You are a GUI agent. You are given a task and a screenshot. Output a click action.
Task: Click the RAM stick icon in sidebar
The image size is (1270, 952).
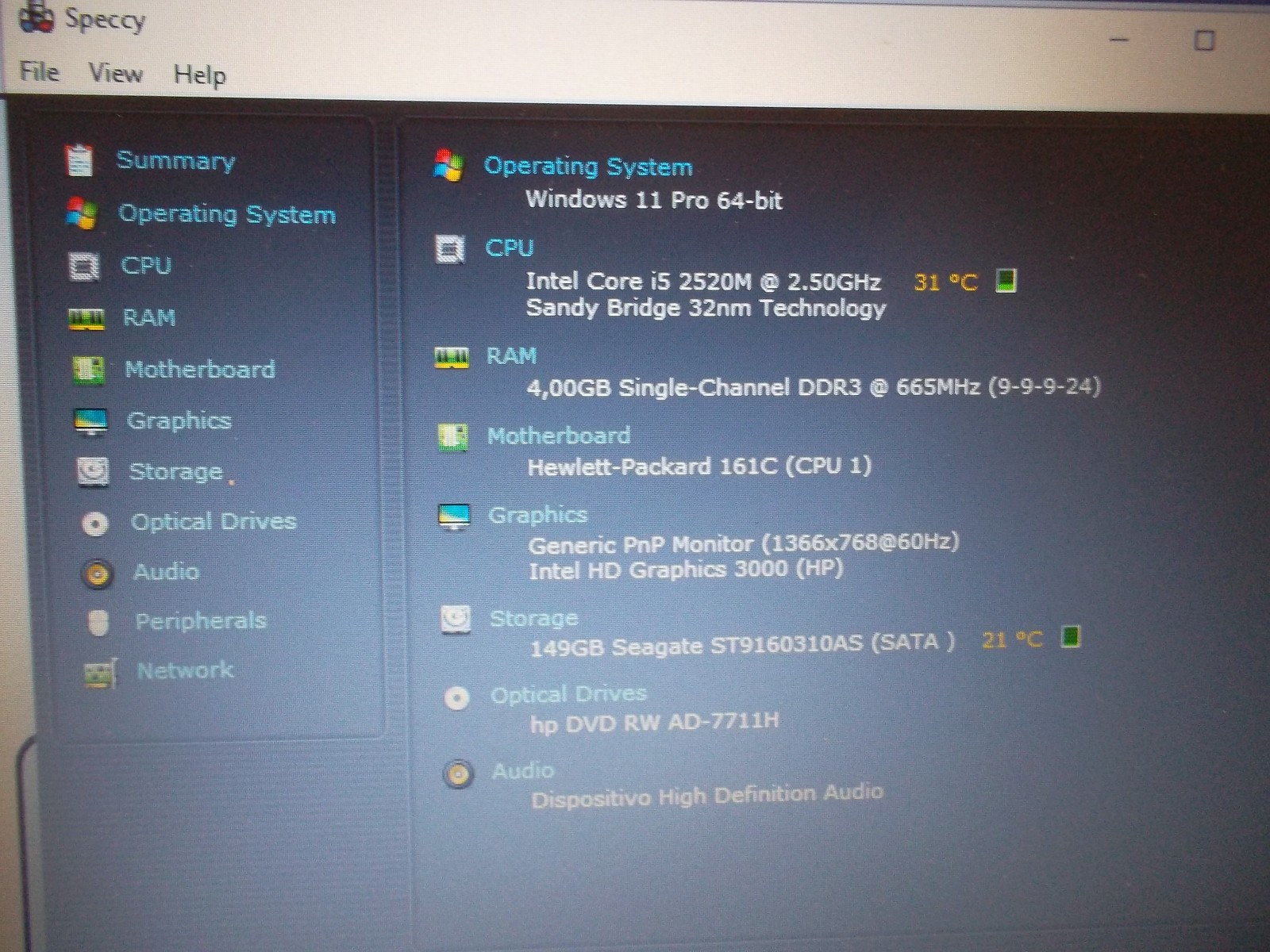[x=87, y=318]
